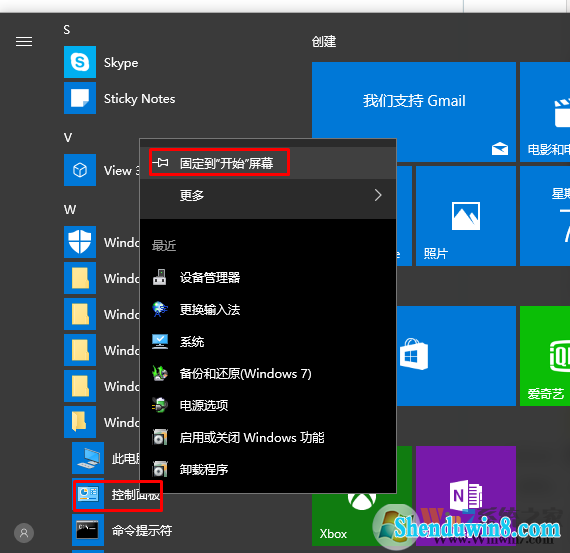Select 固定到"开始"屏幕 menu entry
Image resolution: width=570 pixels, height=553 pixels.
(268, 163)
